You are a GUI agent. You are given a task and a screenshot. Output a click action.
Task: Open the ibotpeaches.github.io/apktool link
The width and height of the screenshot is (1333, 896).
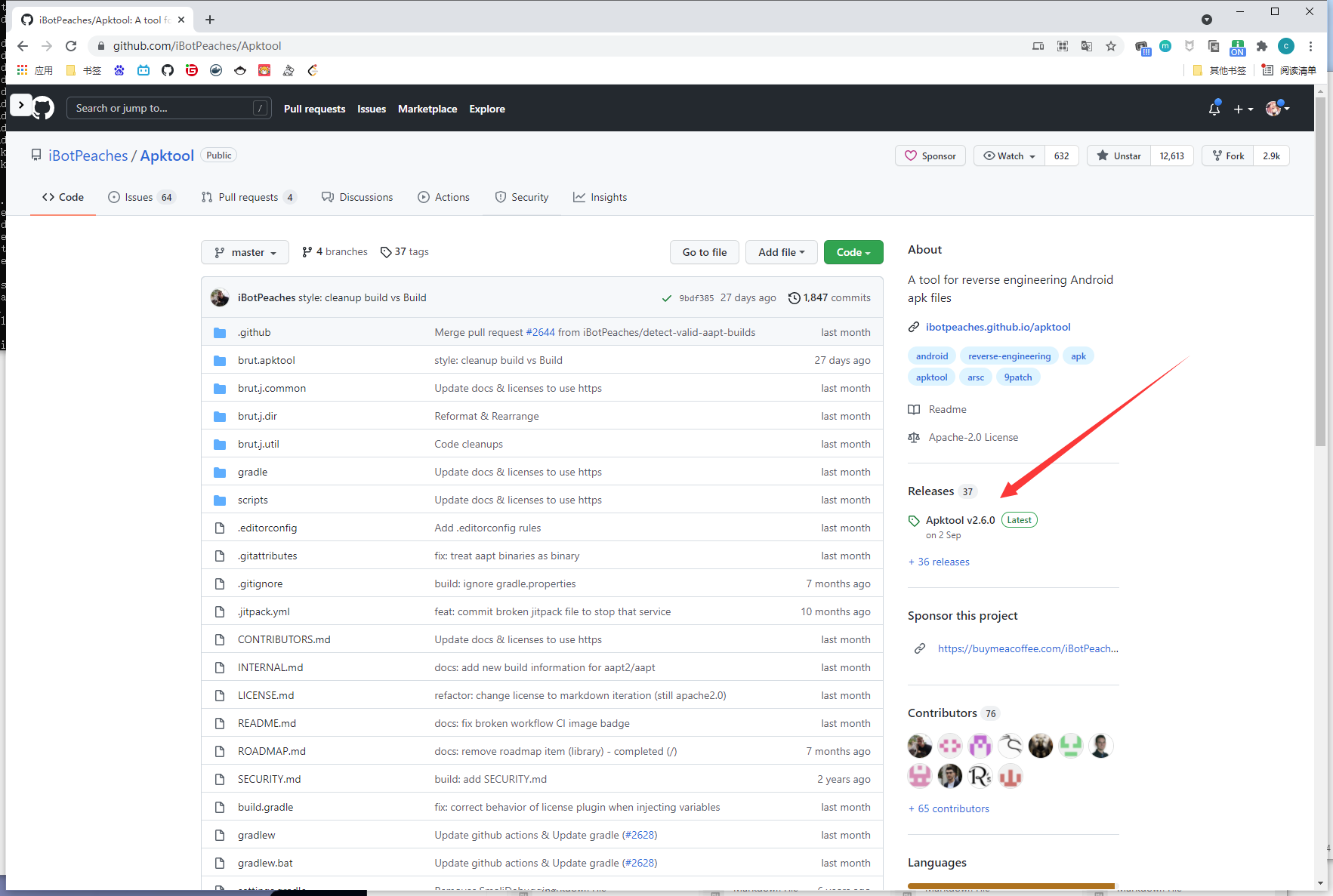(998, 327)
